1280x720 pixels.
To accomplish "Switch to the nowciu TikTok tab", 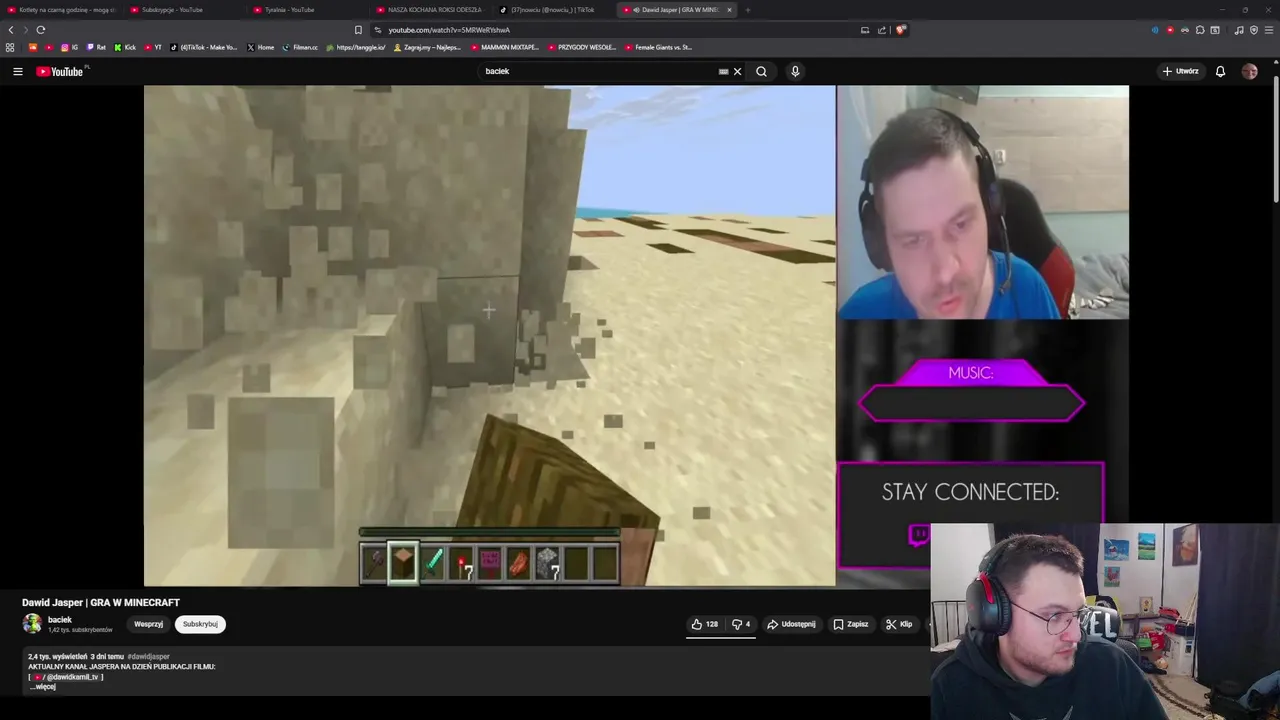I will (554, 10).
